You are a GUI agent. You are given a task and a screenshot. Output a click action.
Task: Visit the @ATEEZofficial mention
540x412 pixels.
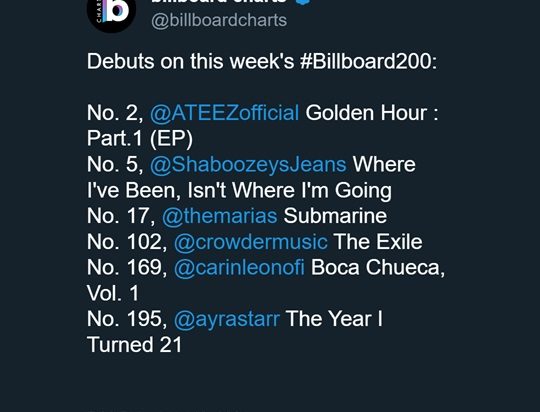(225, 113)
